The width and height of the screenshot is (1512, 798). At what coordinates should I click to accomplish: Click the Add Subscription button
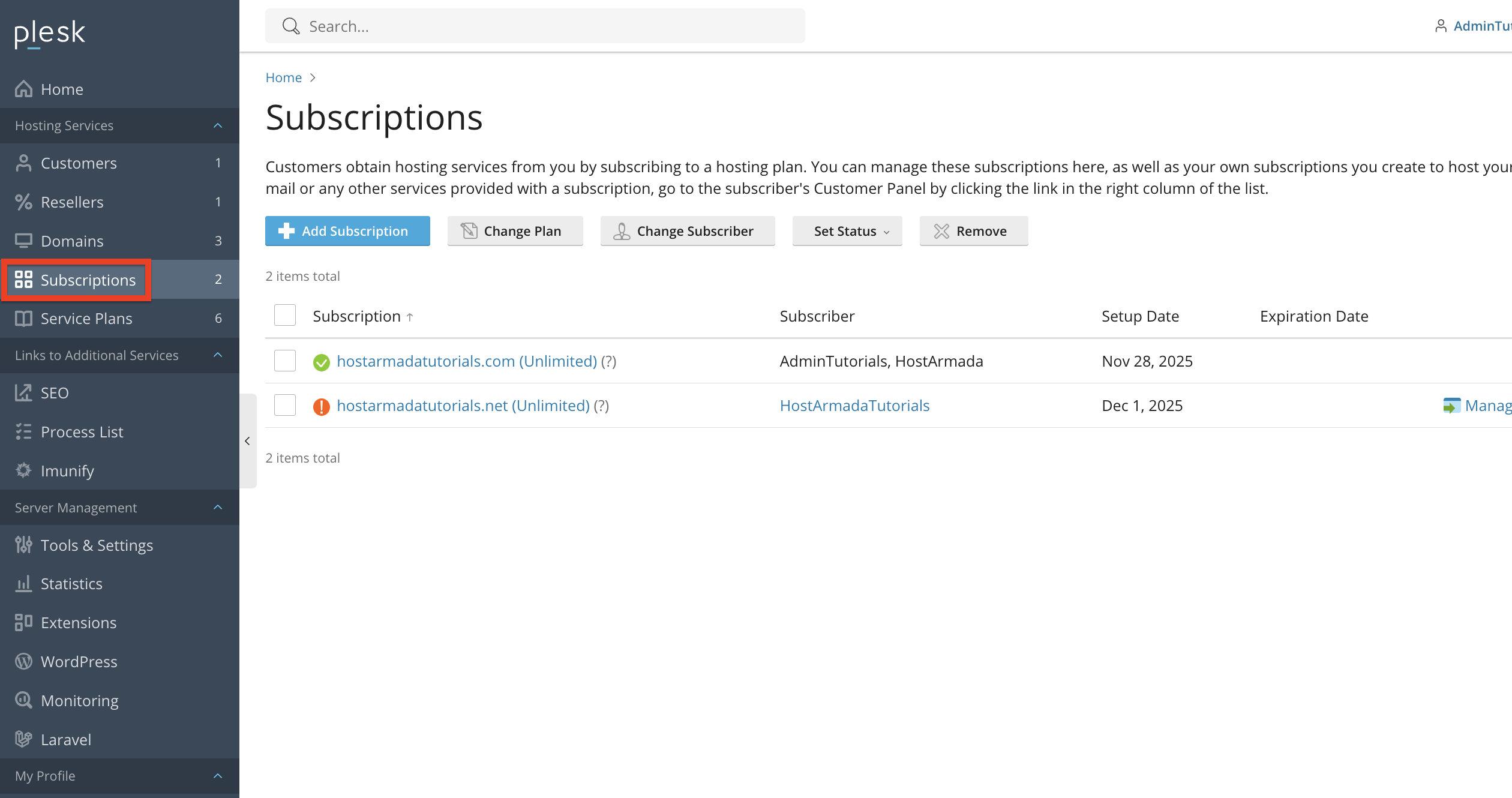[347, 231]
